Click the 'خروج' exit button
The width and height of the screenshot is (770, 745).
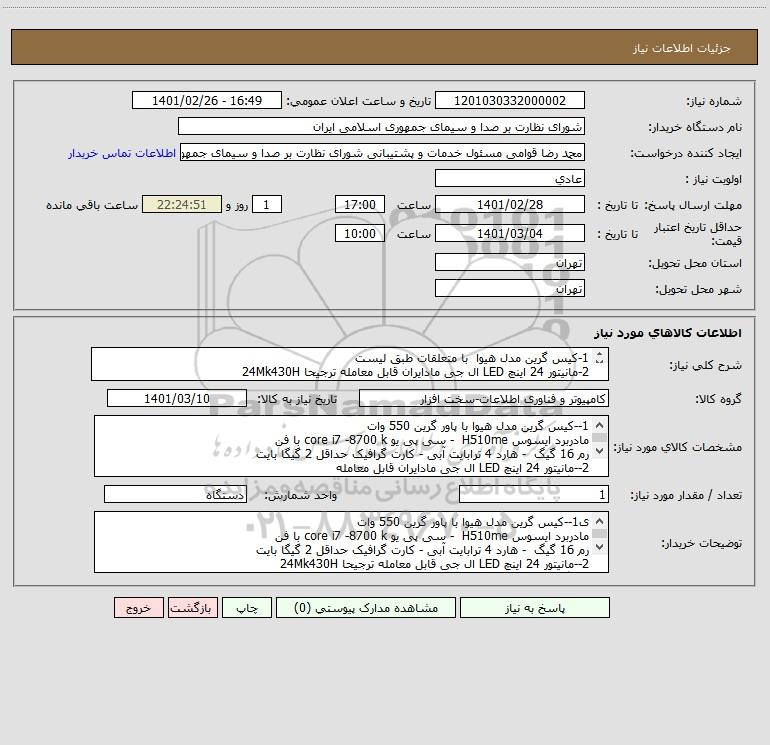(x=138, y=608)
